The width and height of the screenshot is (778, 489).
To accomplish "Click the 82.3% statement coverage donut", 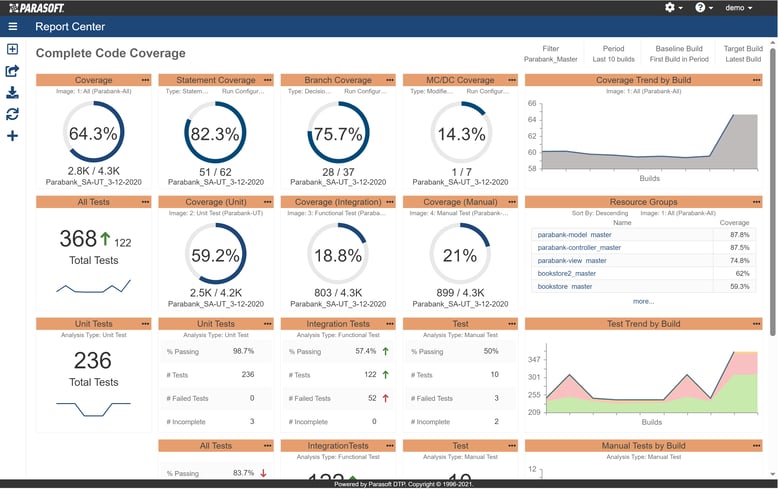I will tap(215, 132).
